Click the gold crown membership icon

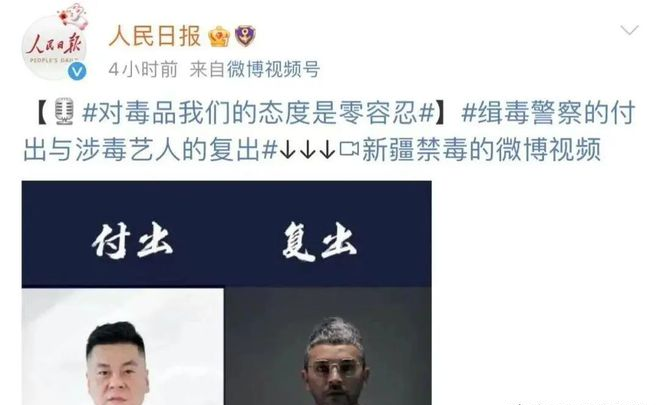(x=219, y=36)
